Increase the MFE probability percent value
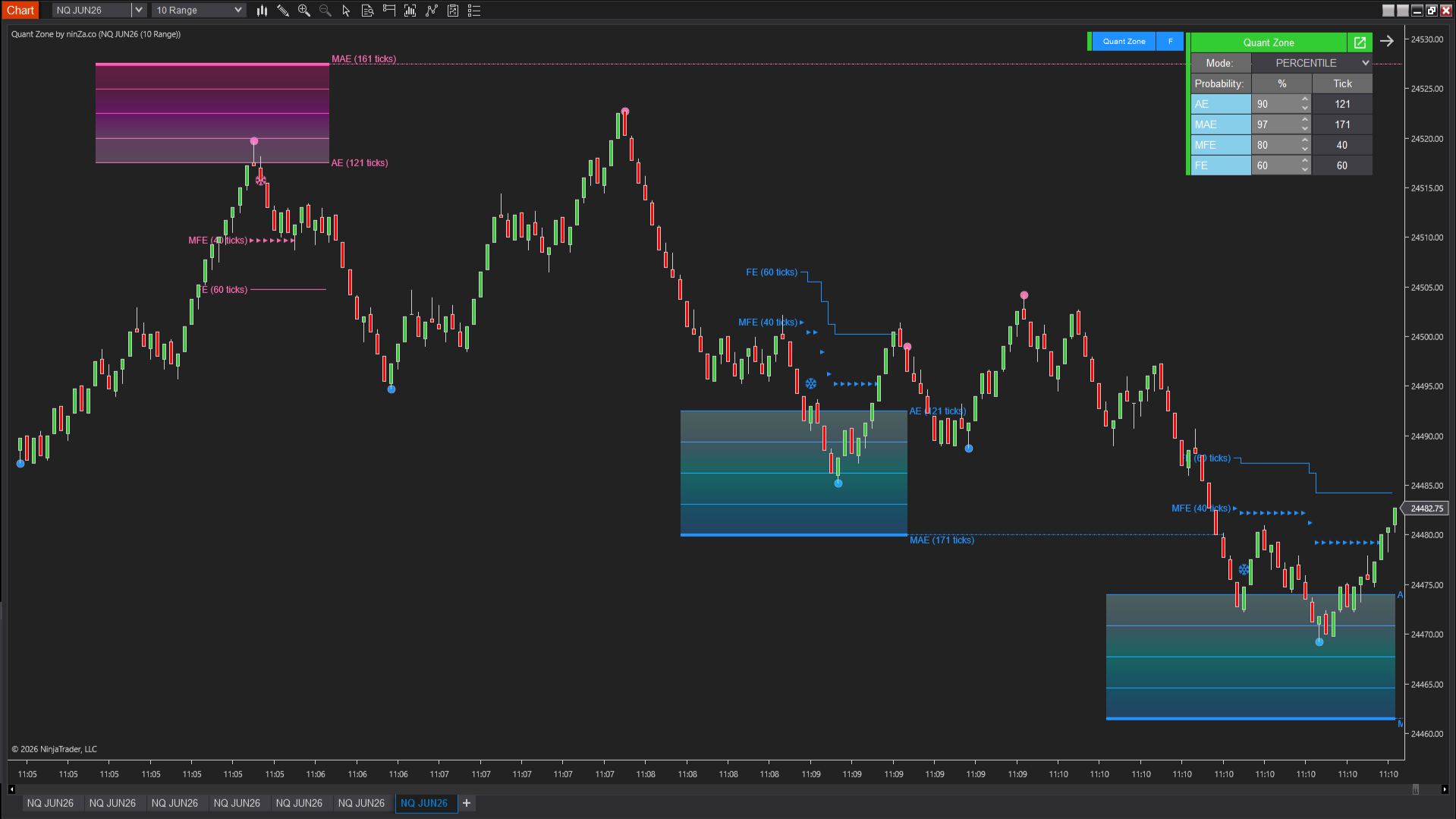Viewport: 1456px width, 819px height. 1305,140
